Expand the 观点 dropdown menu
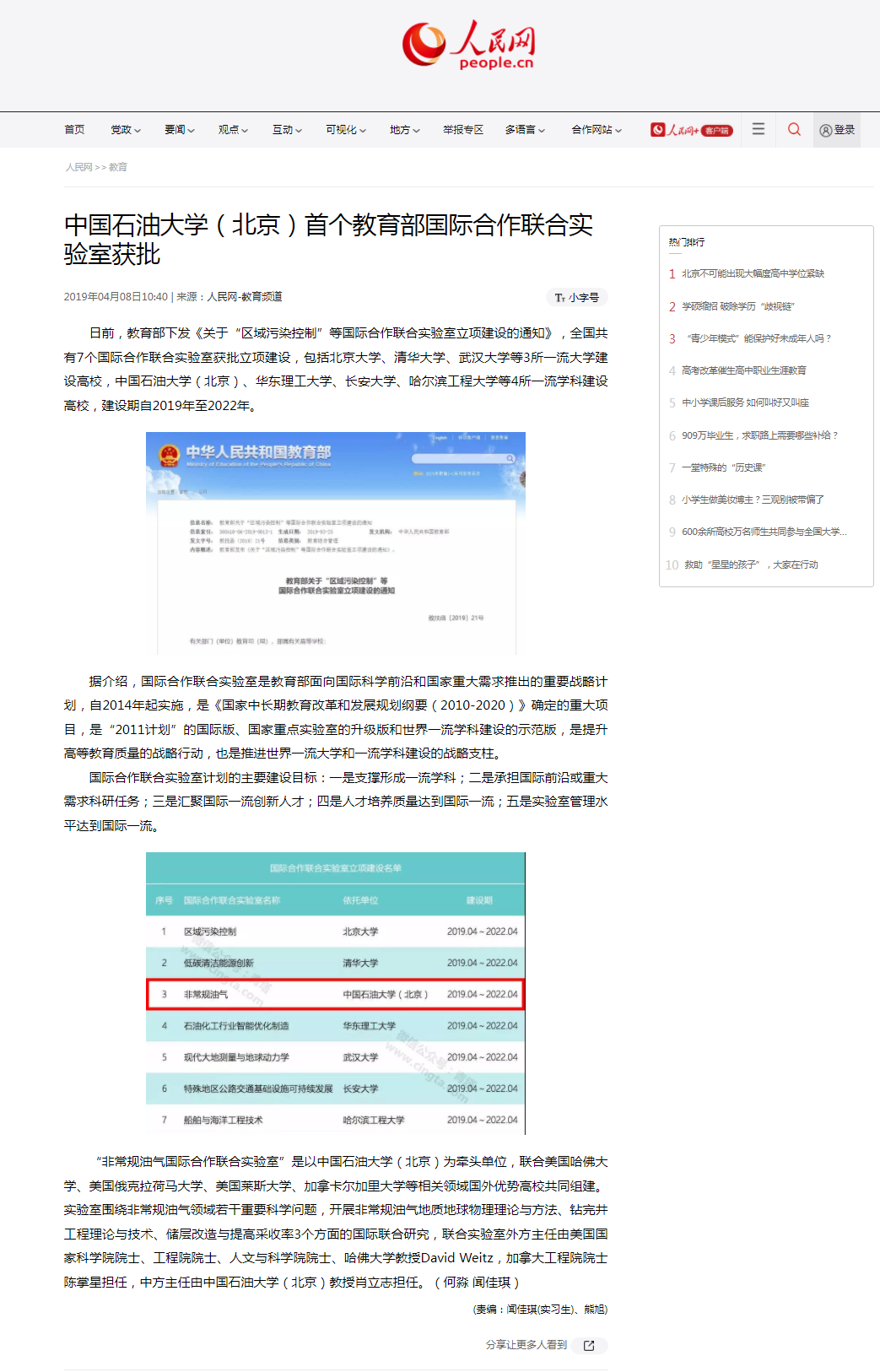 [234, 130]
